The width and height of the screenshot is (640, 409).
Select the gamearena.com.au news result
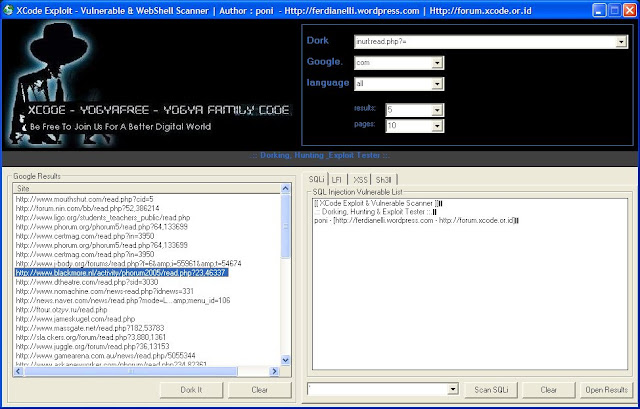click(106, 356)
